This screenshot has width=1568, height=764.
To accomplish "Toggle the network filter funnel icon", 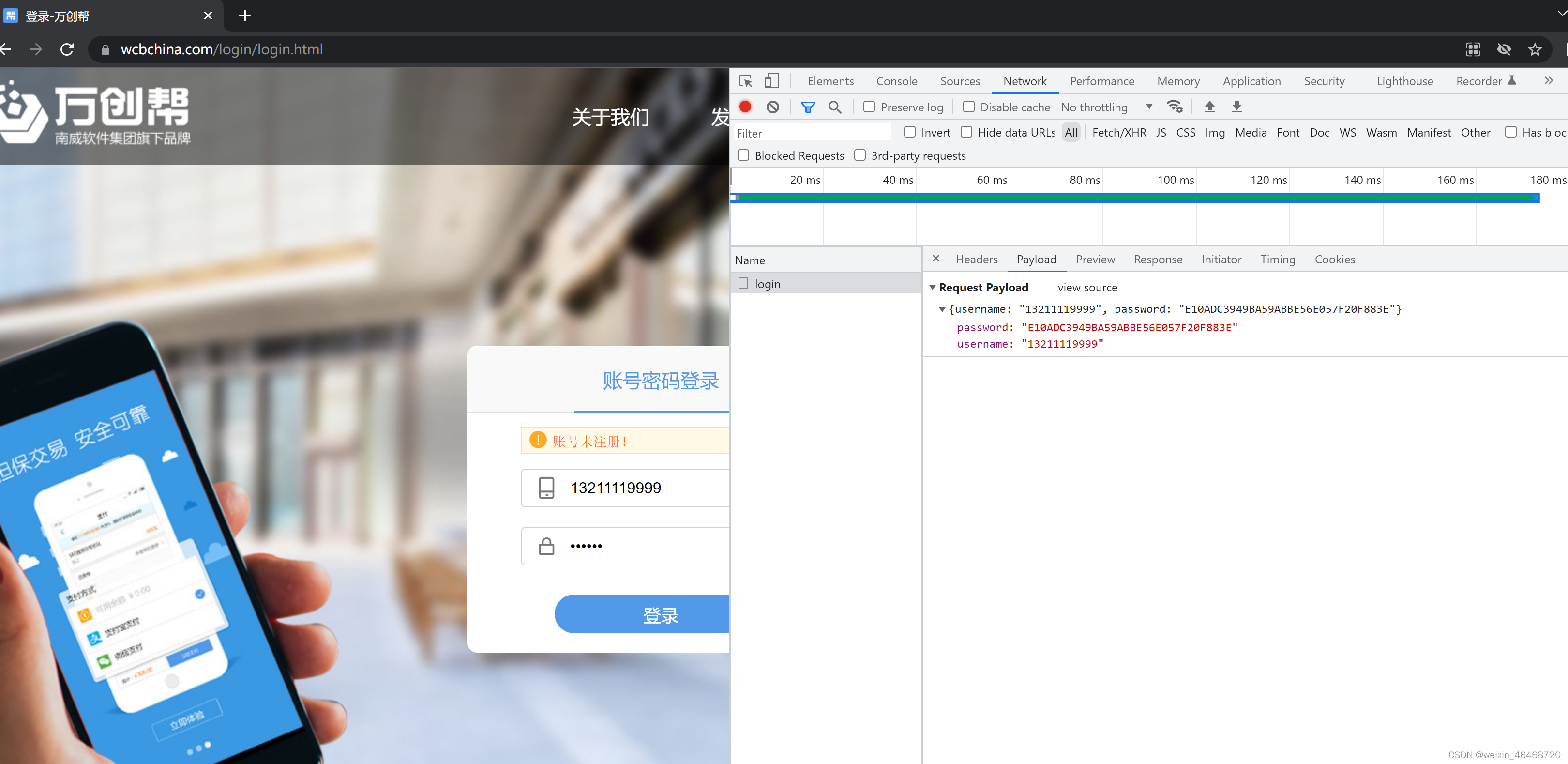I will pos(808,107).
